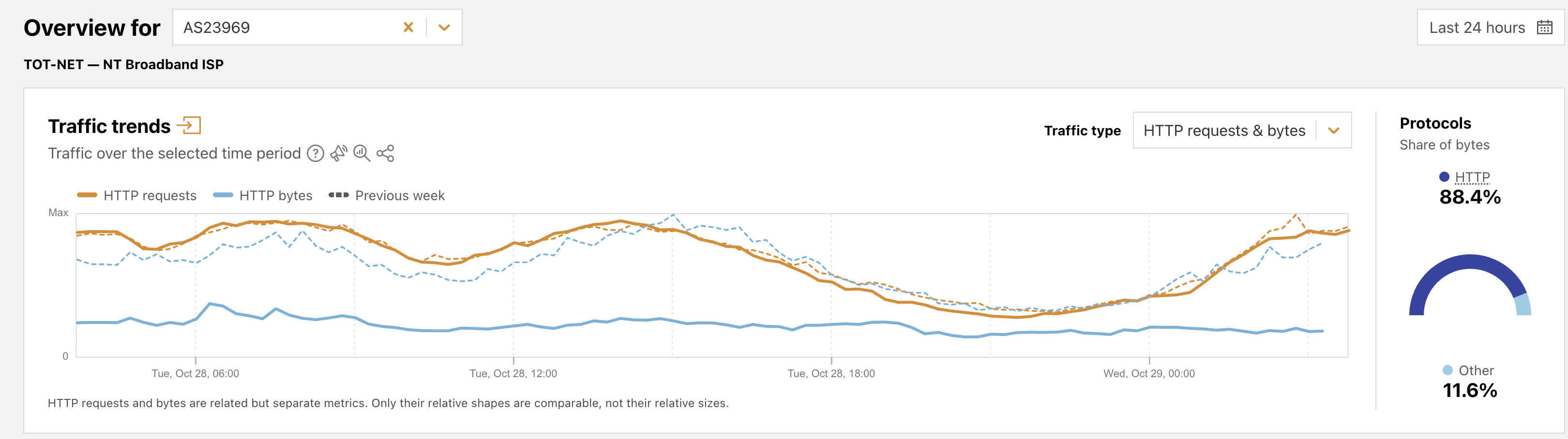Open the calendar icon for date range
Viewport: 1568px width, 439px height.
[x=1544, y=28]
